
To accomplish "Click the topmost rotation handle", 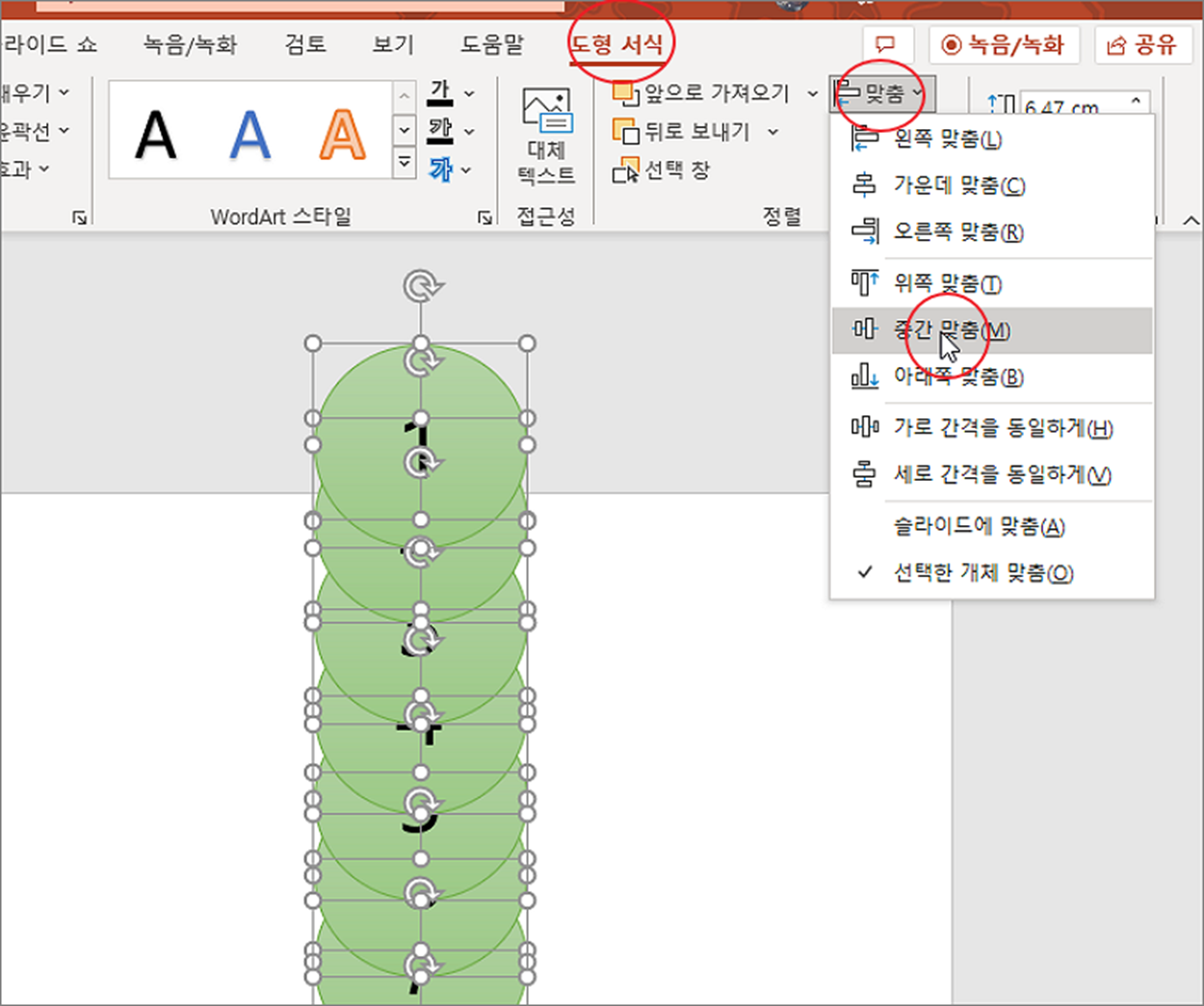I will [x=422, y=287].
